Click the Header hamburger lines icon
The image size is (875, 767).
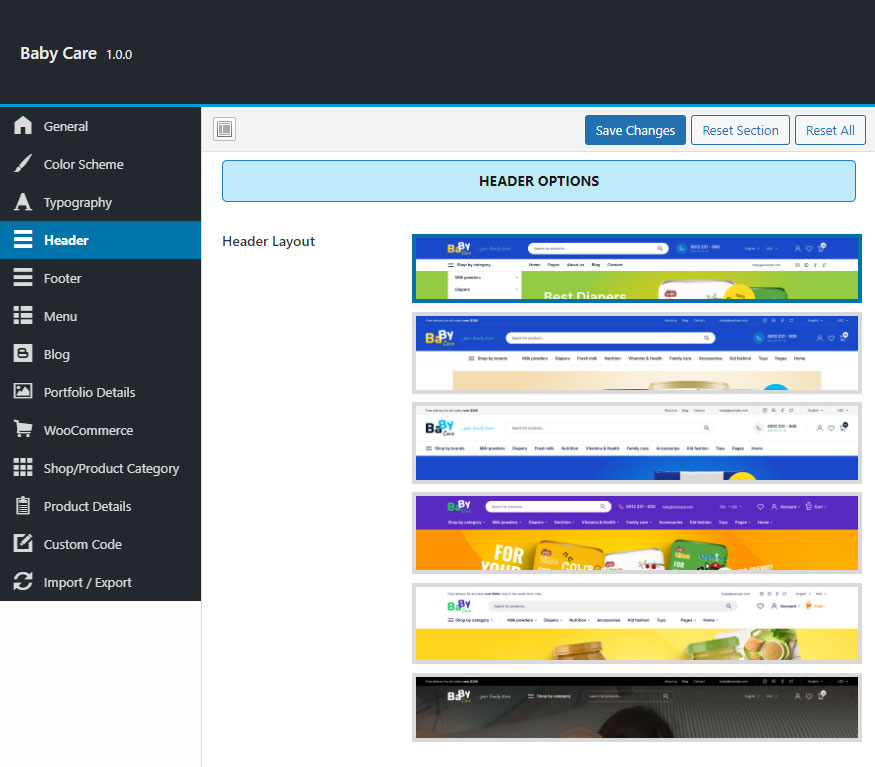click(x=23, y=239)
